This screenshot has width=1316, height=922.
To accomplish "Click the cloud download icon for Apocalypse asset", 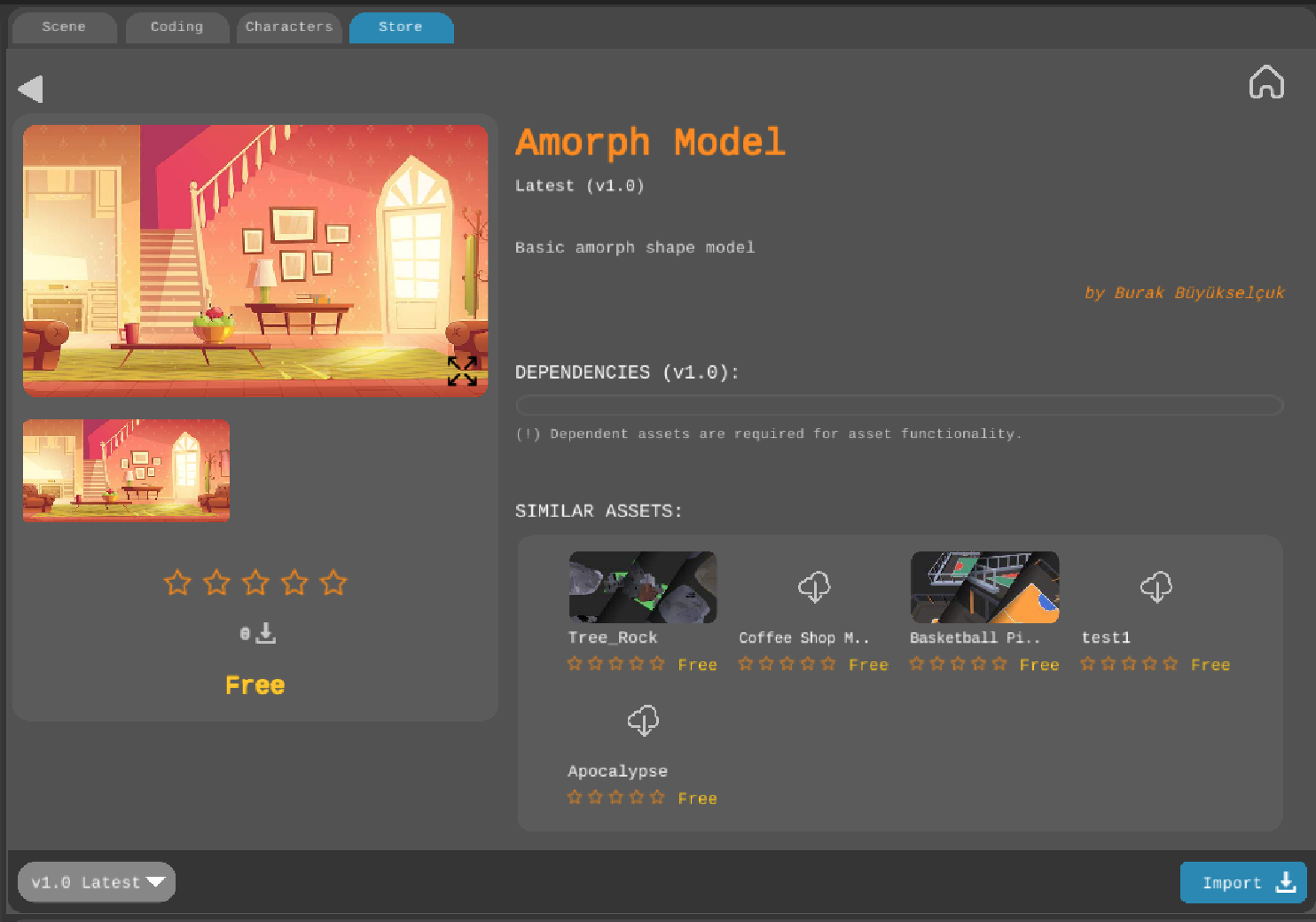I will coord(643,720).
